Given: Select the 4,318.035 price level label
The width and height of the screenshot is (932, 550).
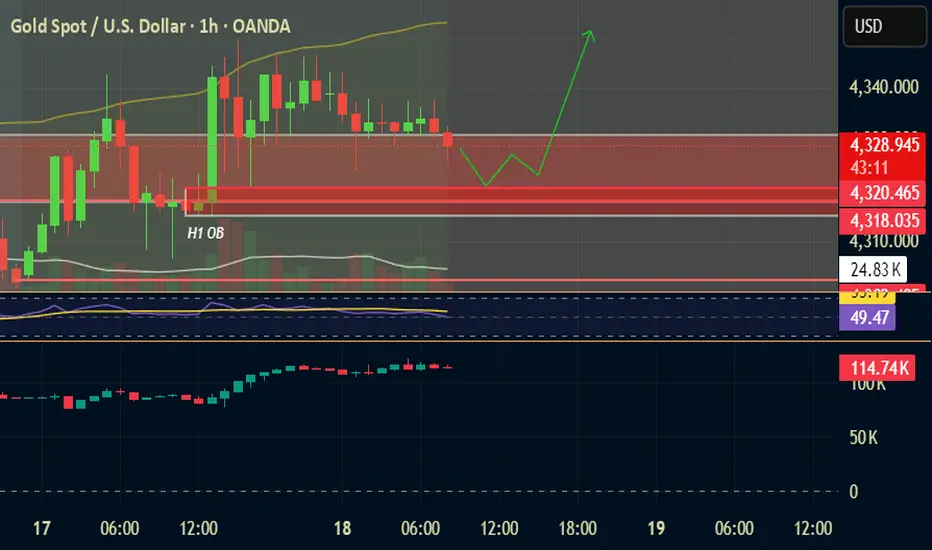Looking at the screenshot, I should point(884,221).
